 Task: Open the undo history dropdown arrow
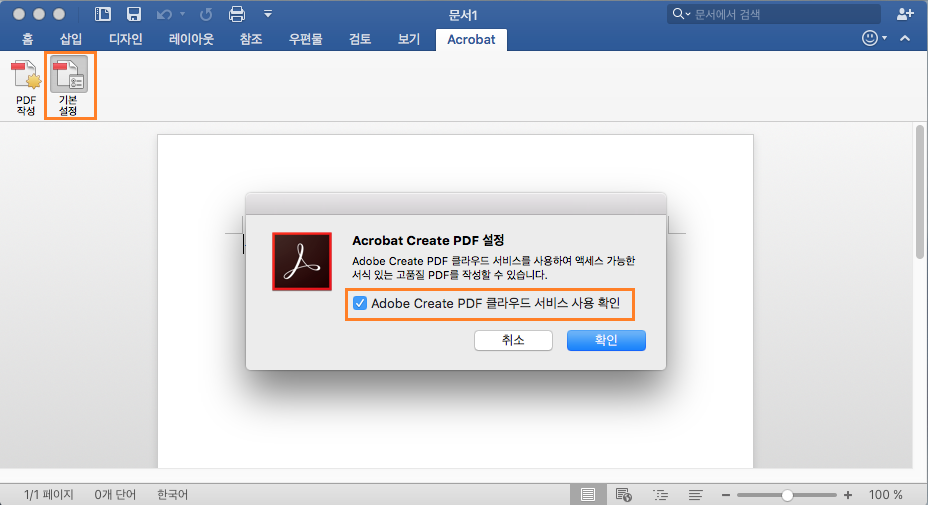pyautogui.click(x=182, y=14)
